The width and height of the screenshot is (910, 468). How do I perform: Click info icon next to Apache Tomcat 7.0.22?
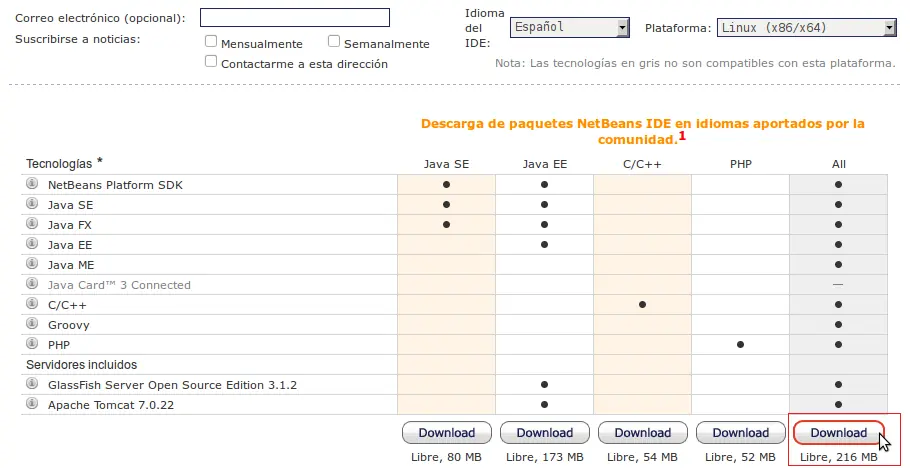pos(32,404)
